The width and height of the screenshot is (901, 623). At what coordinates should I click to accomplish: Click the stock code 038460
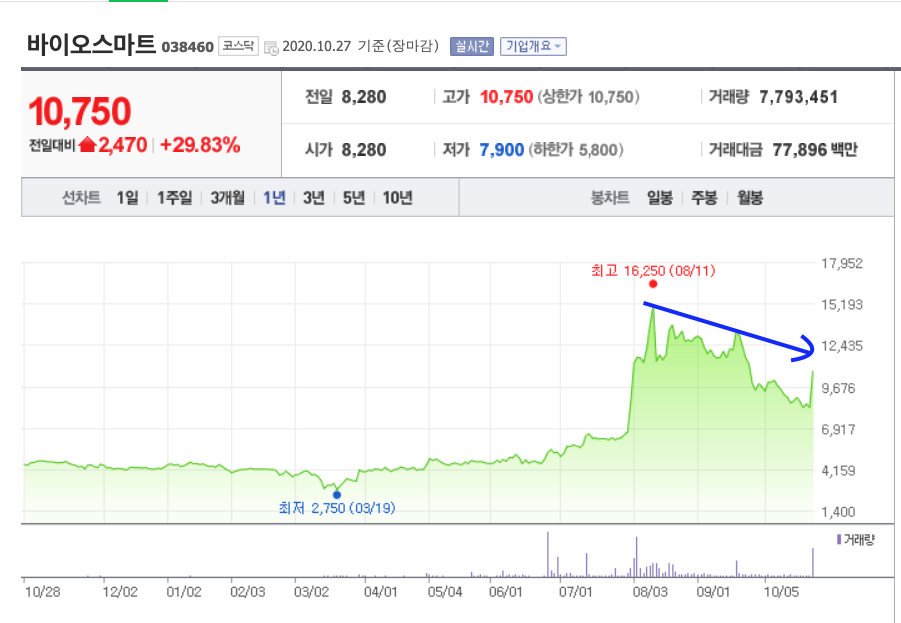[x=187, y=47]
